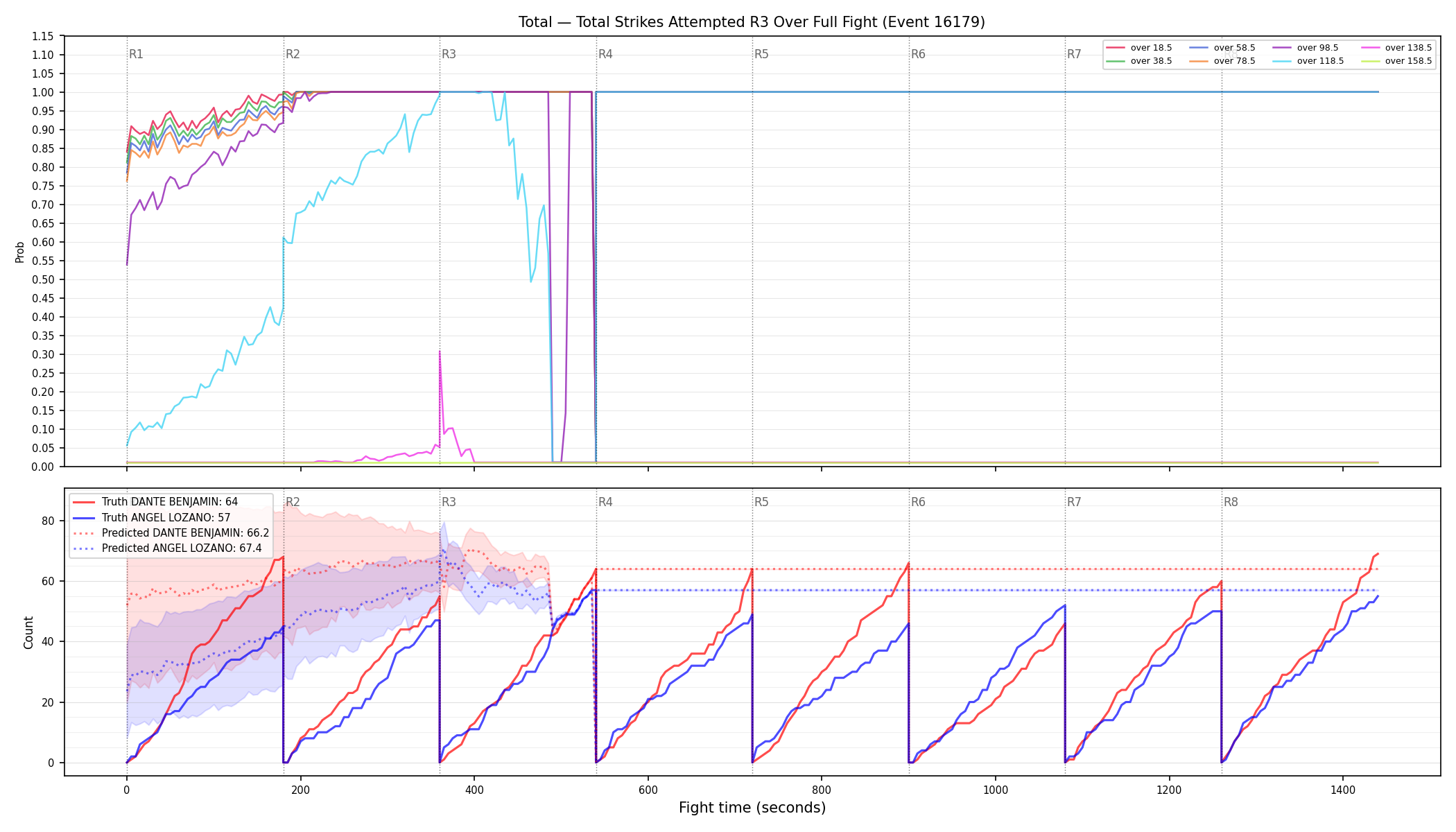1456x832 pixels.
Task: Click the R3 label in the probability chart
Action: (x=449, y=54)
